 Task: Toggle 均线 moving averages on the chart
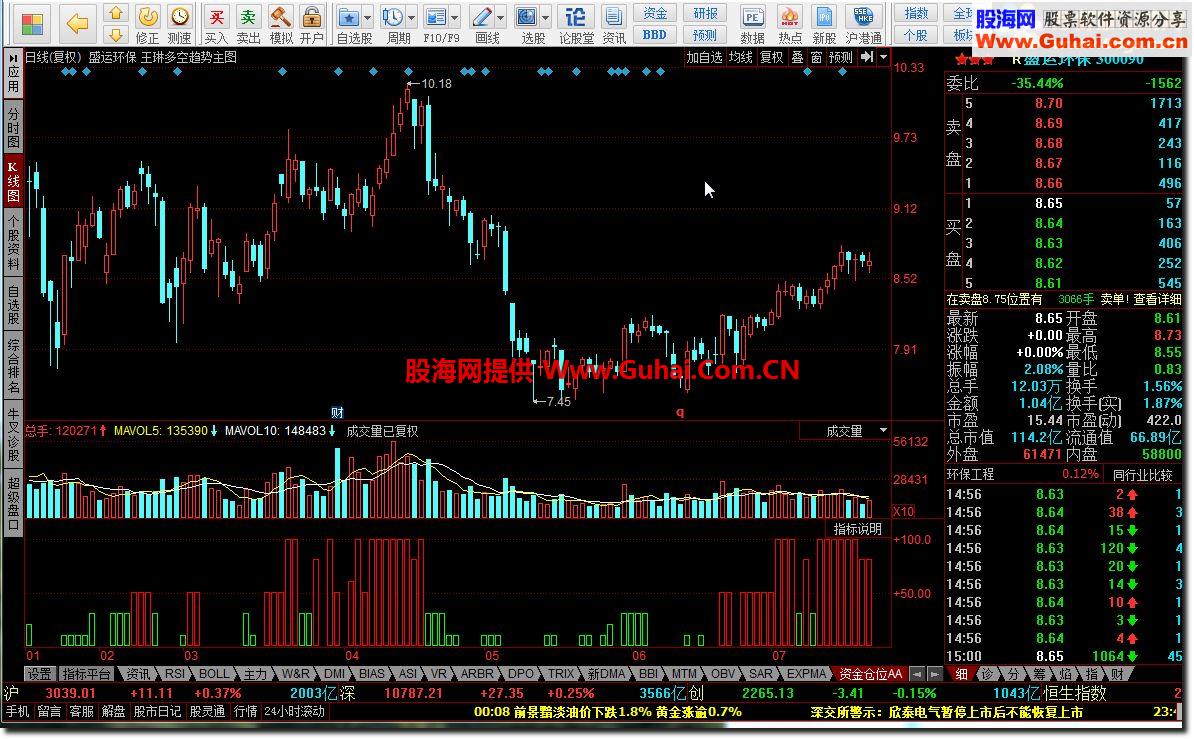[739, 57]
